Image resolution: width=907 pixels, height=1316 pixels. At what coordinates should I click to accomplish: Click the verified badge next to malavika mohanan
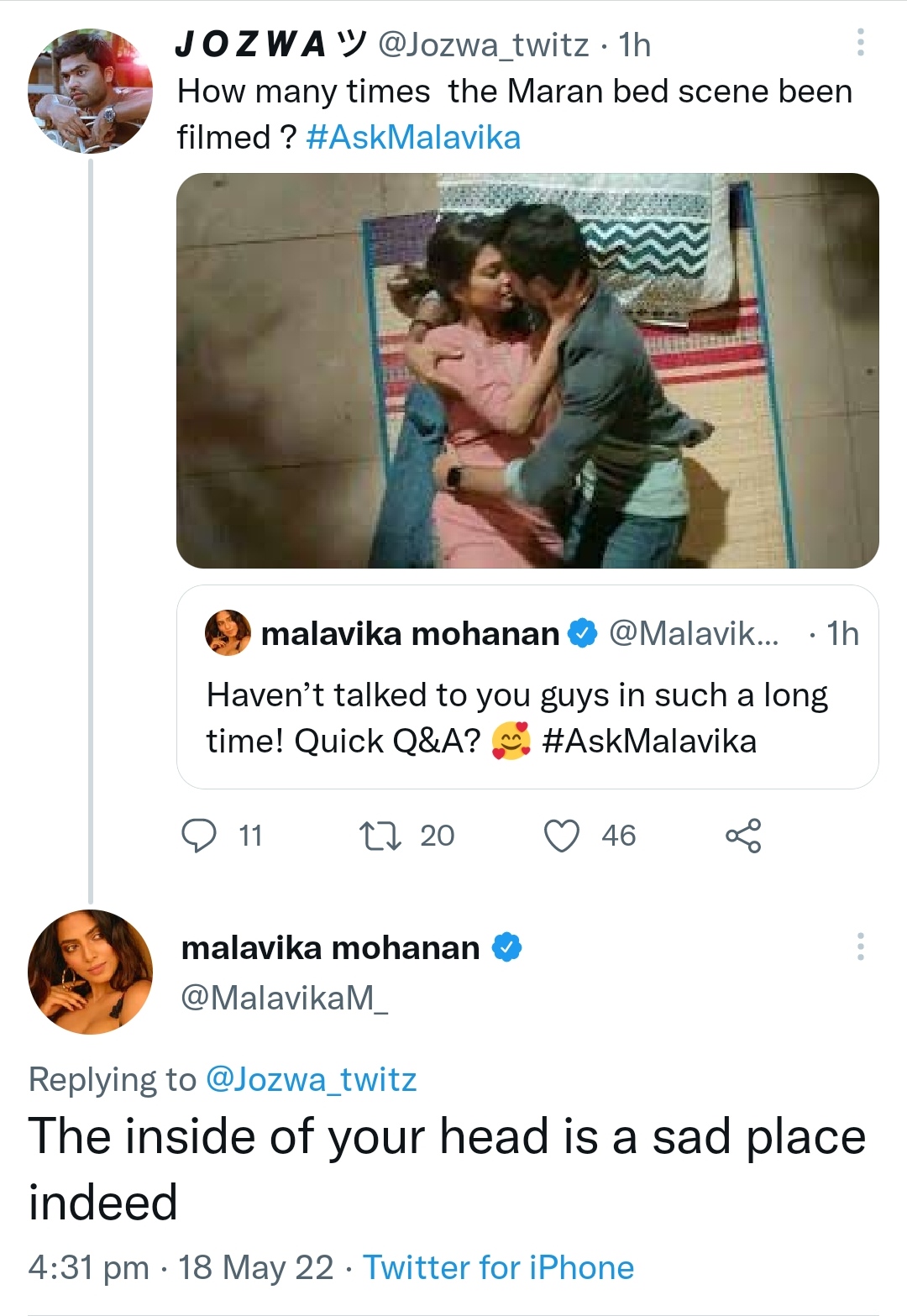coord(507,948)
